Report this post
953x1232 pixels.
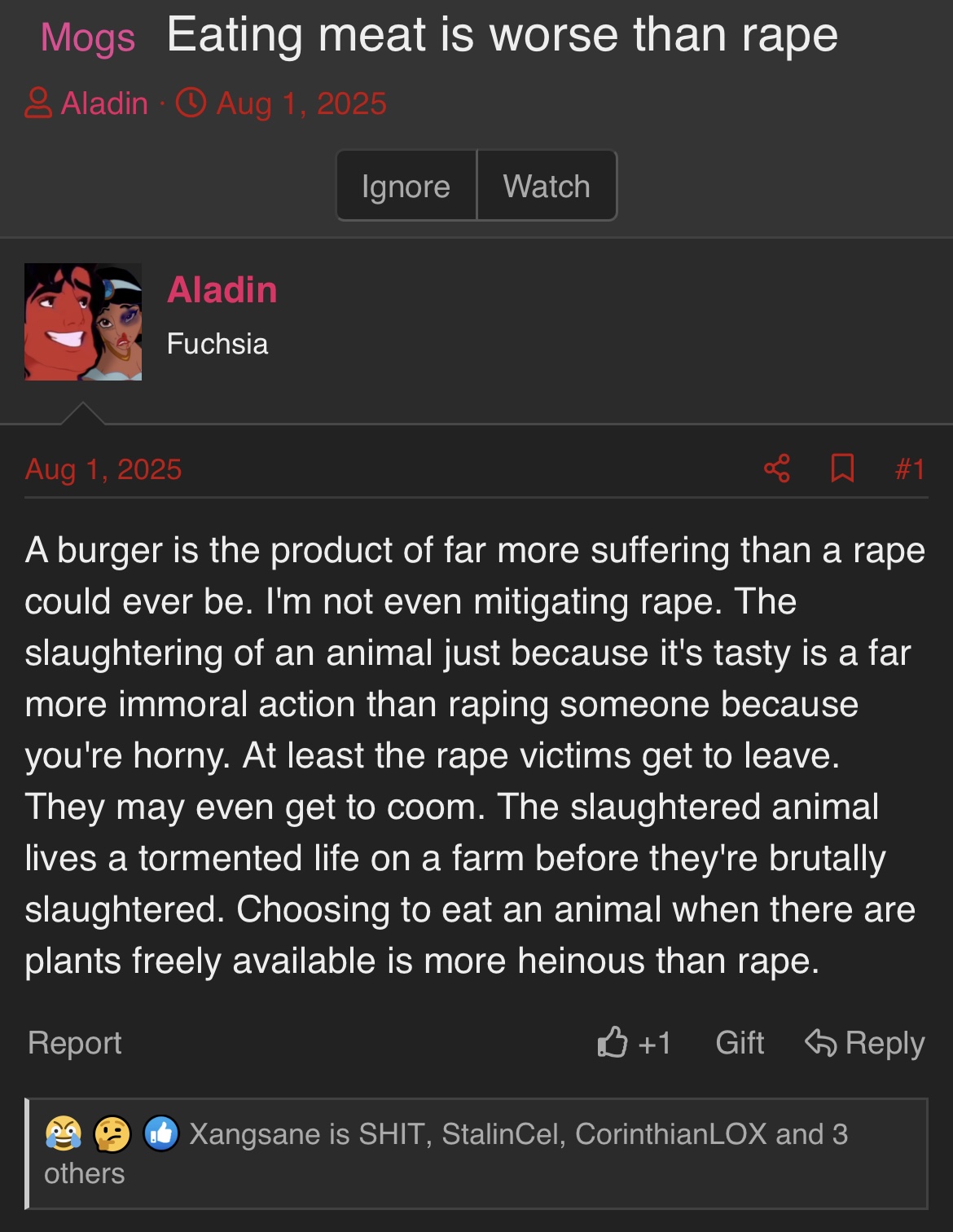click(75, 1043)
